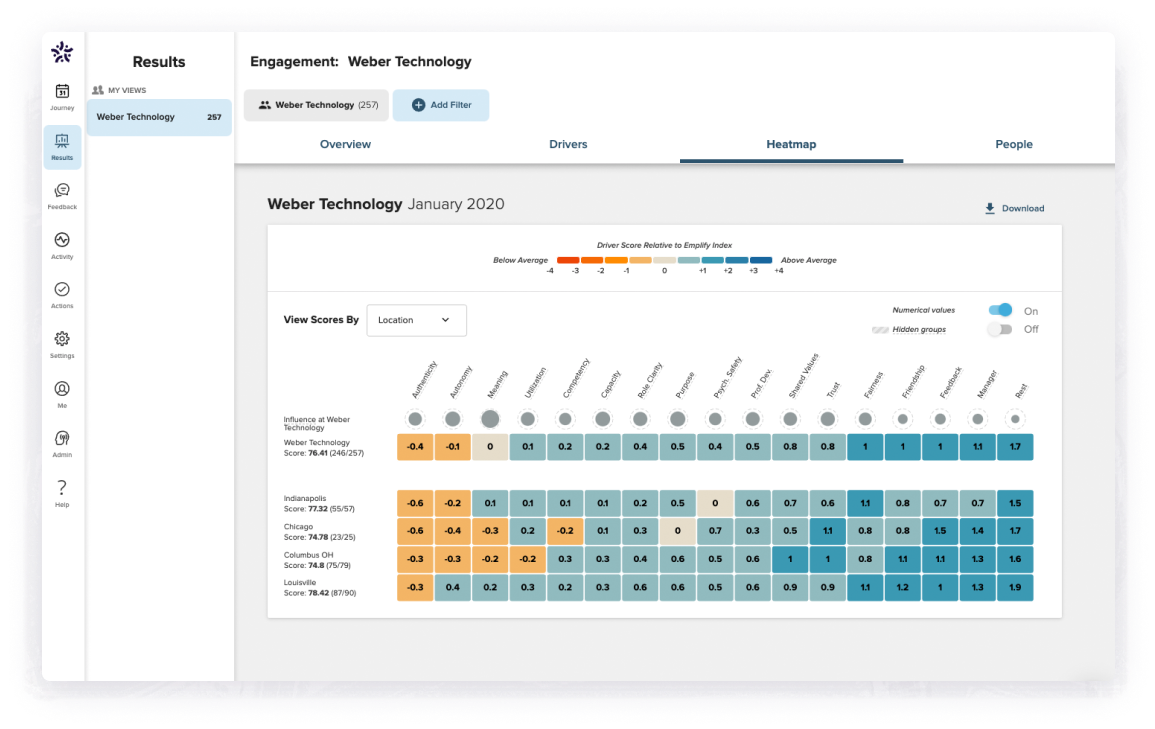Click Weber Technology Meaning cell 0

pos(490,447)
